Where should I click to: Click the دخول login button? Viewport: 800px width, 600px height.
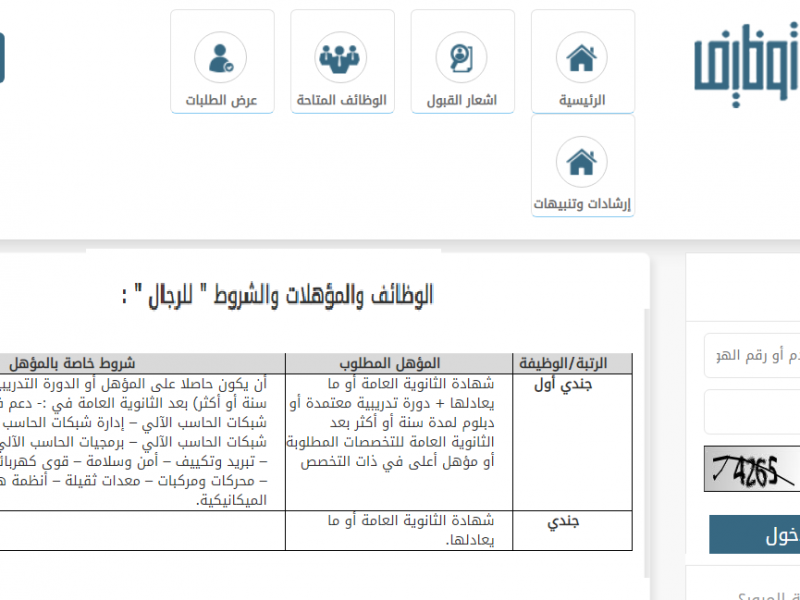[x=755, y=534]
